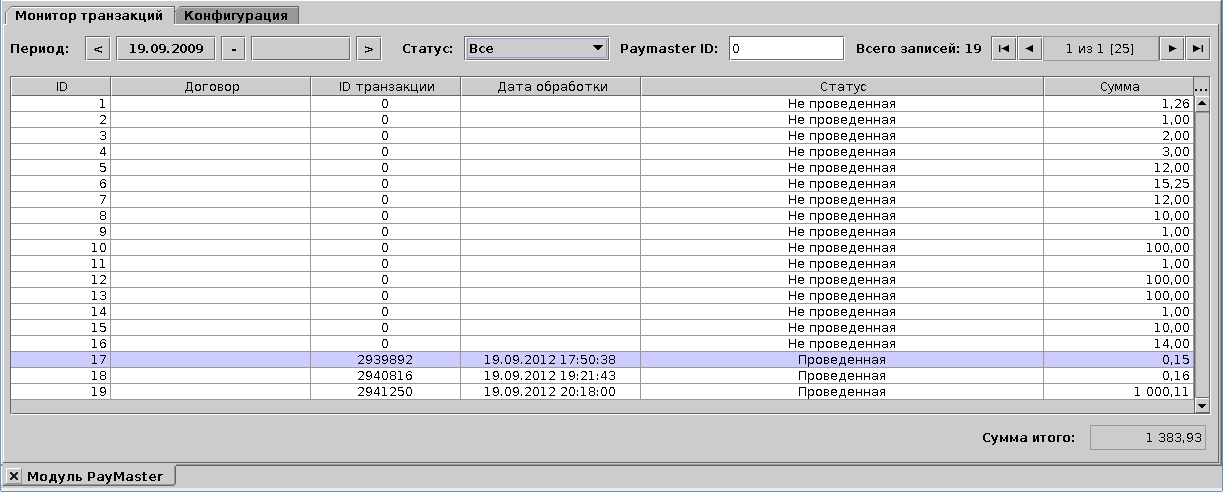1223x492 pixels.
Task: Click the empty end date field
Action: click(301, 48)
